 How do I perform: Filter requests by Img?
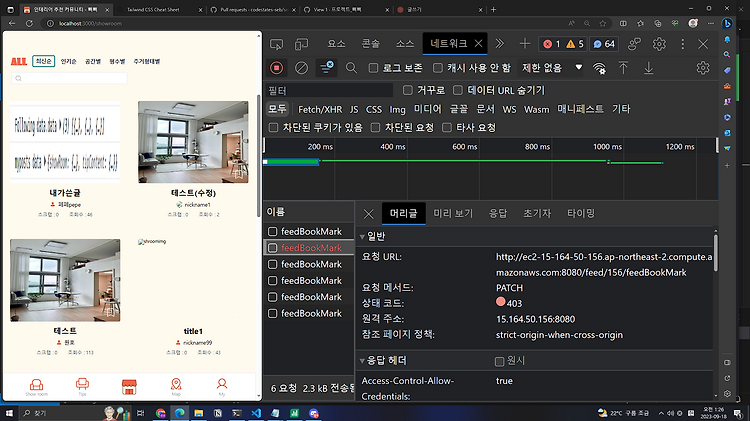click(x=397, y=110)
